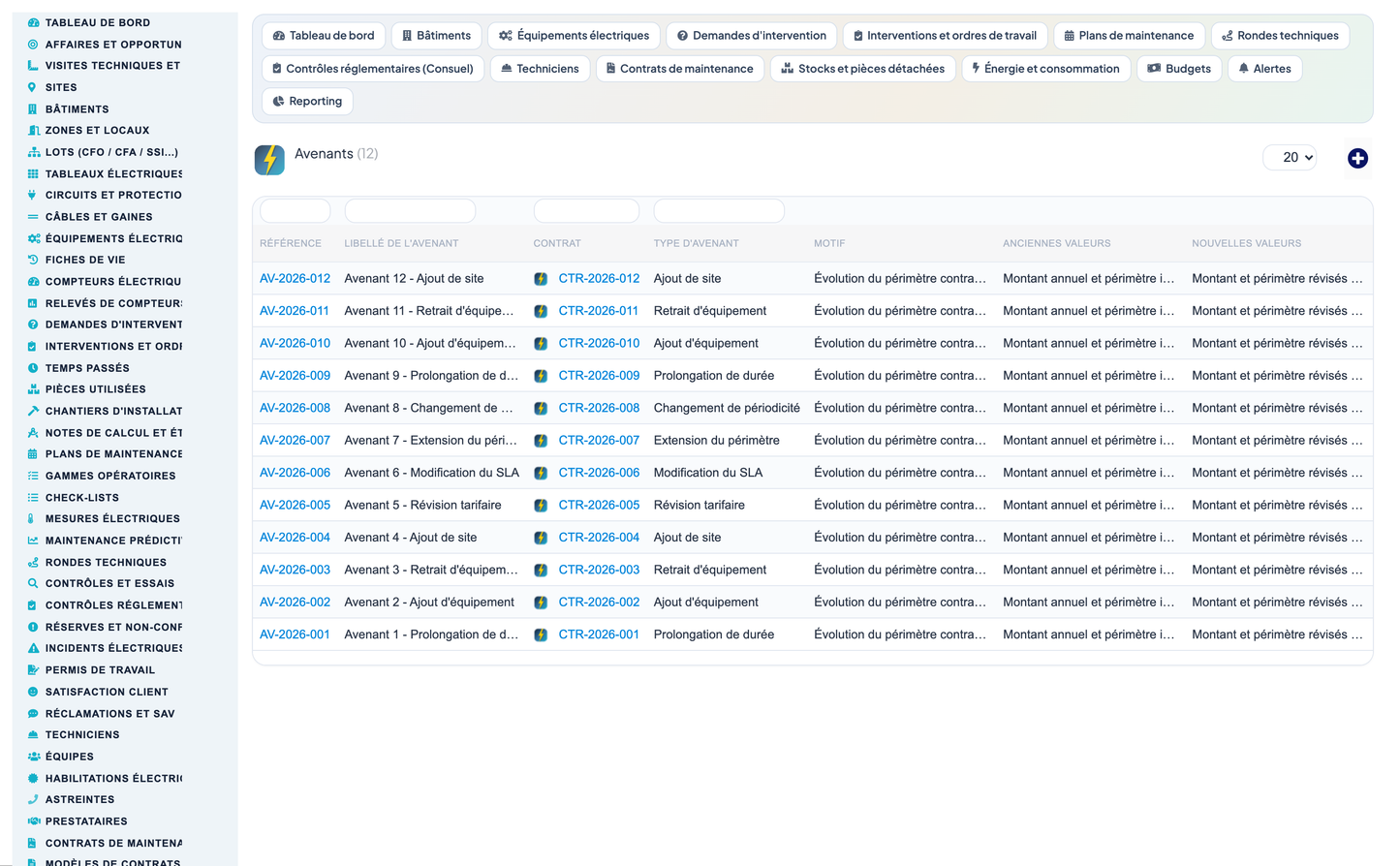
Task: Open Interventions et ordres de travail tab
Action: (945, 36)
